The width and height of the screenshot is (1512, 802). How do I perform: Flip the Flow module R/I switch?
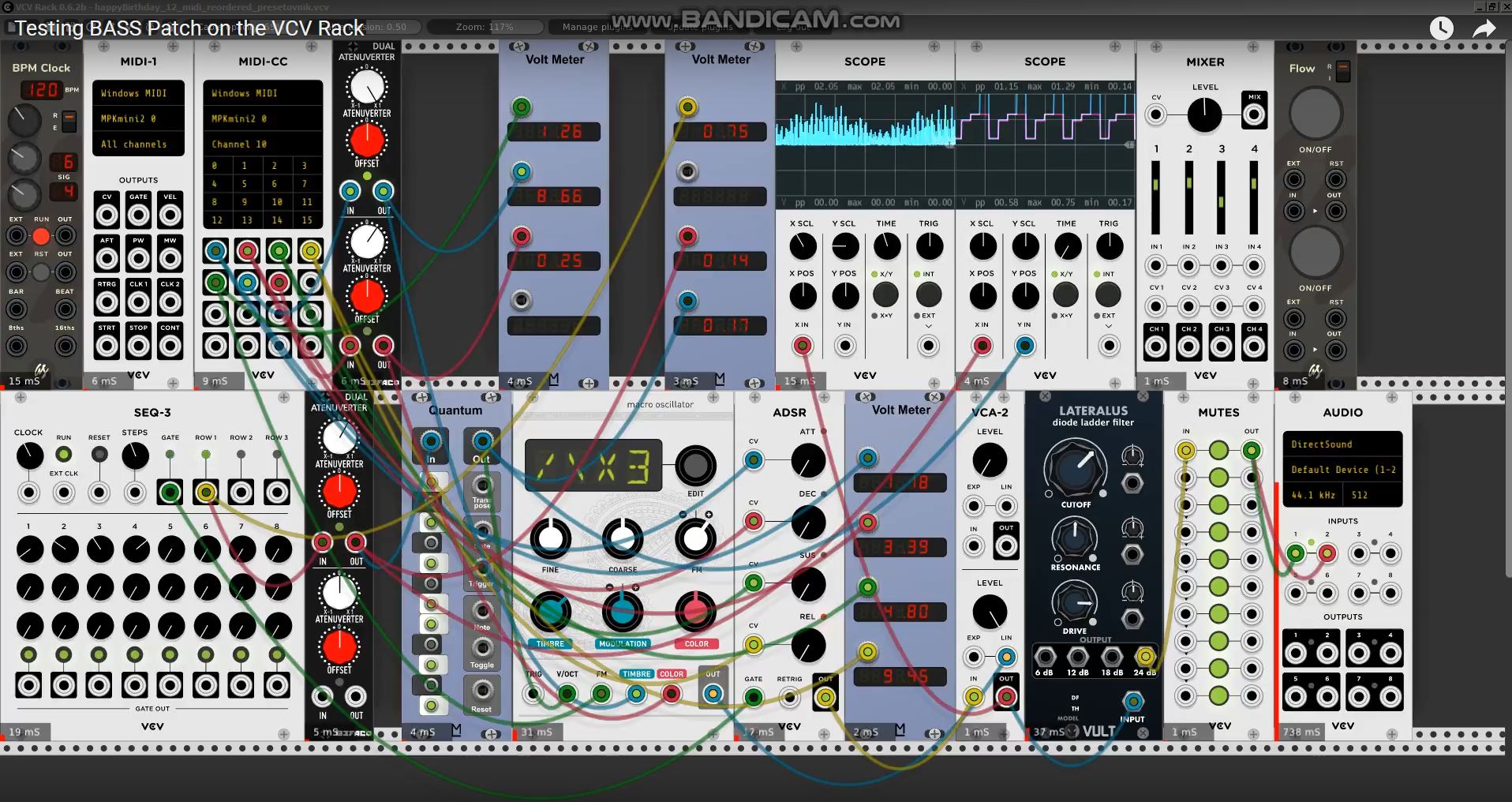1342,71
